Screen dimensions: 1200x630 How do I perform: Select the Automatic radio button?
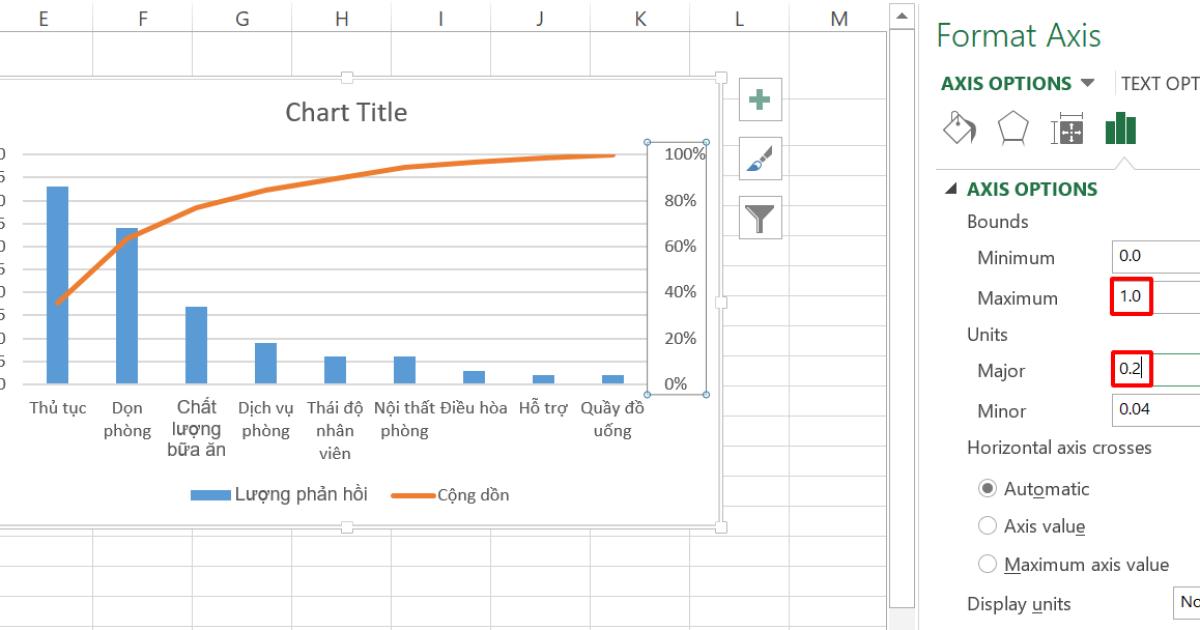[987, 489]
